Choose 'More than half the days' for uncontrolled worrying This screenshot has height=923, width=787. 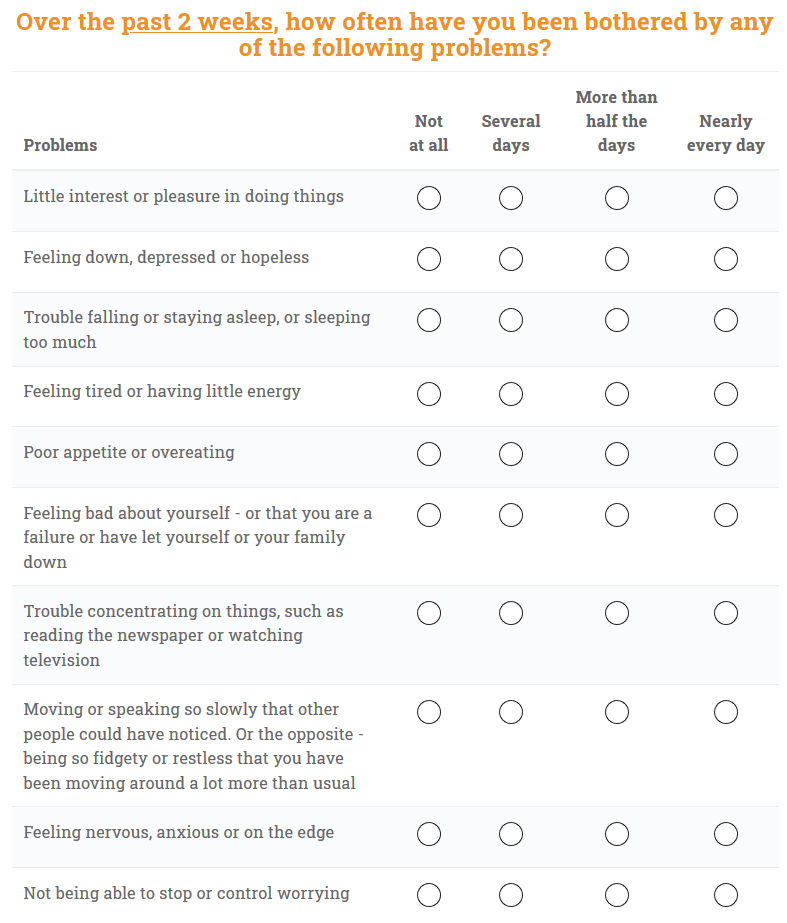(x=617, y=895)
